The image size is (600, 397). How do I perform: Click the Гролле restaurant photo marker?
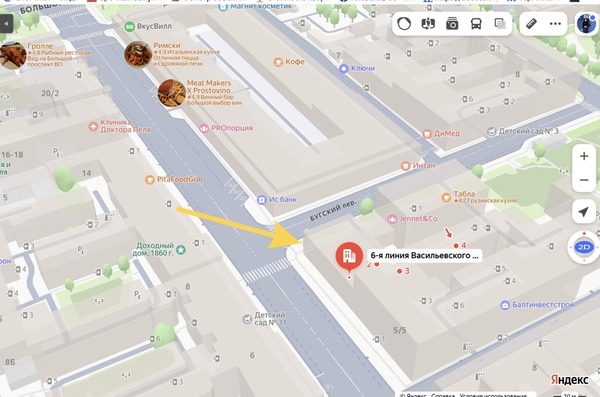[13, 55]
